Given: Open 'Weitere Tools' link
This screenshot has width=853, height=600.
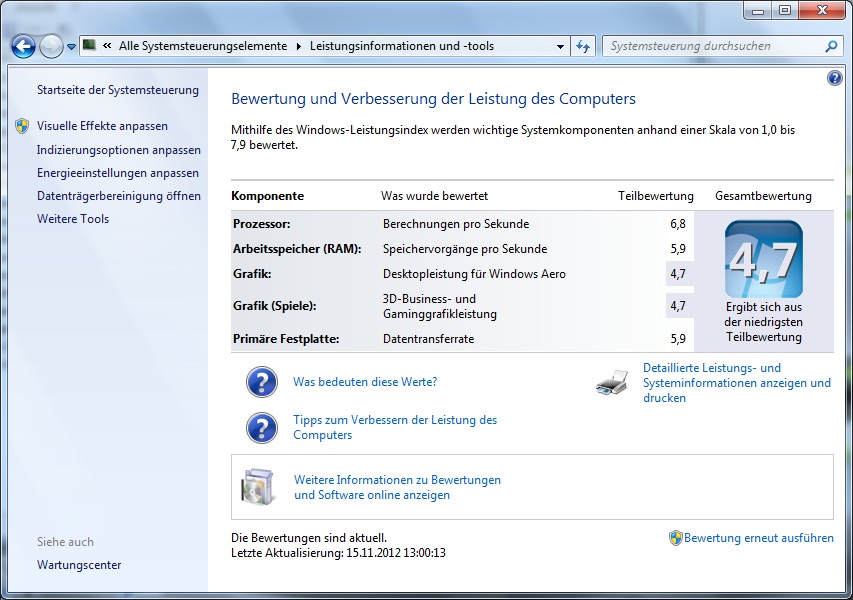Looking at the screenshot, I should click(73, 219).
